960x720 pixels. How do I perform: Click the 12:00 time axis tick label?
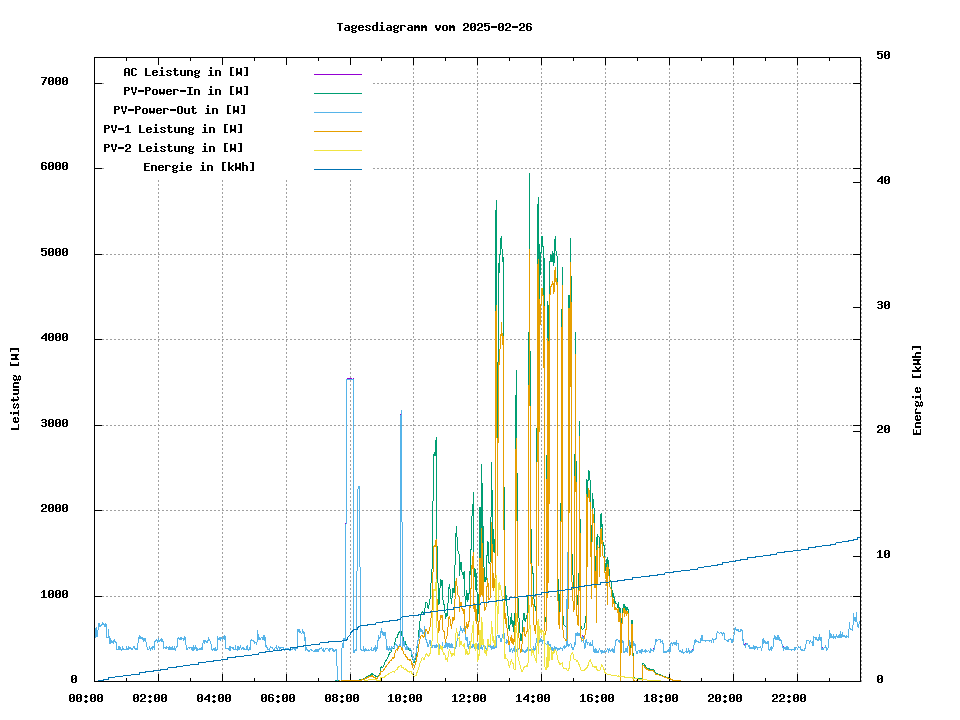[x=470, y=698]
